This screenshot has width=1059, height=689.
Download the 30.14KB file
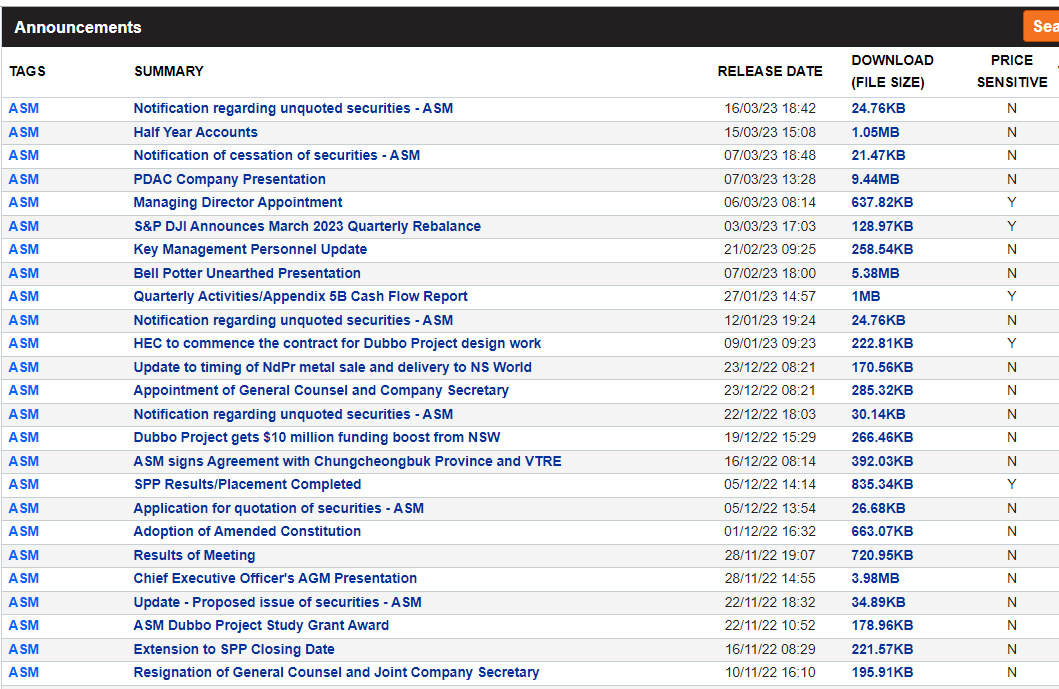[x=879, y=414]
